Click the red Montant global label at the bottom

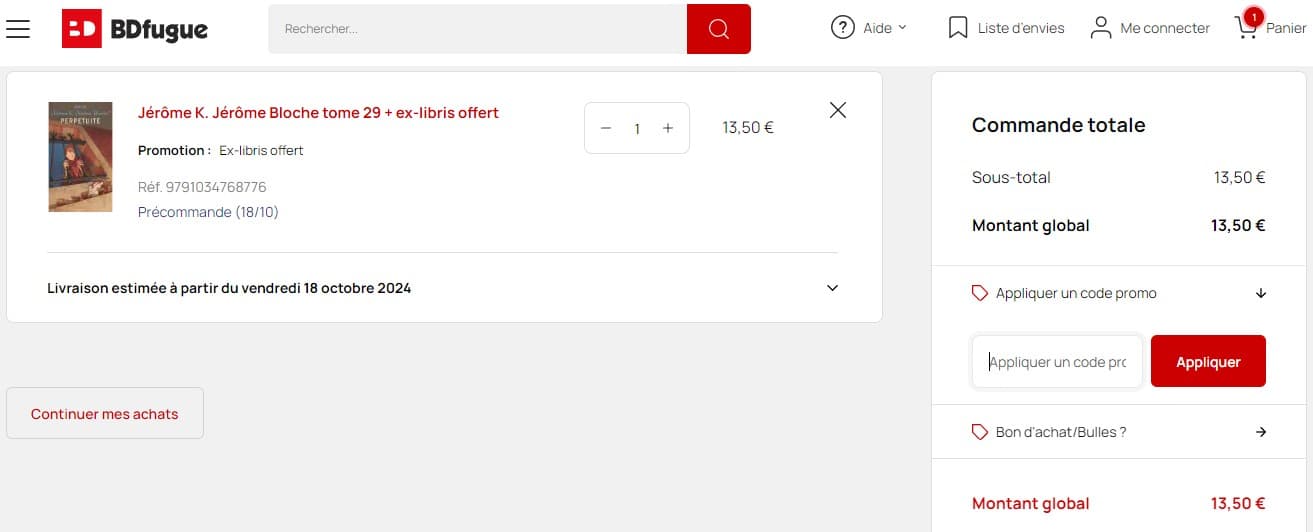1030,503
